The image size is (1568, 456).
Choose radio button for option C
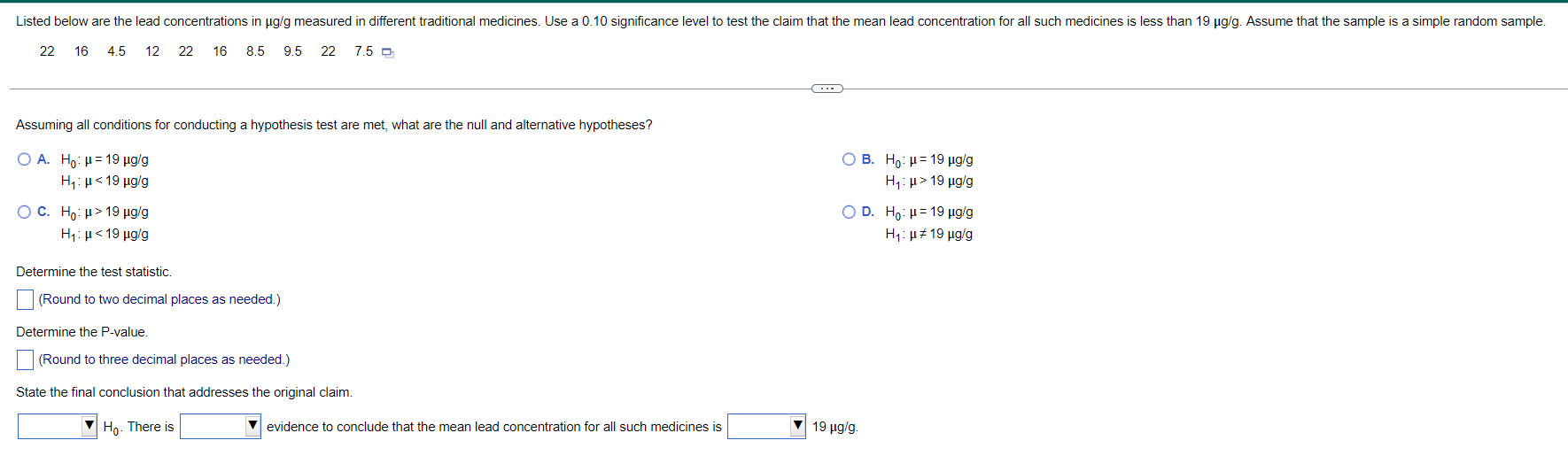(24, 212)
